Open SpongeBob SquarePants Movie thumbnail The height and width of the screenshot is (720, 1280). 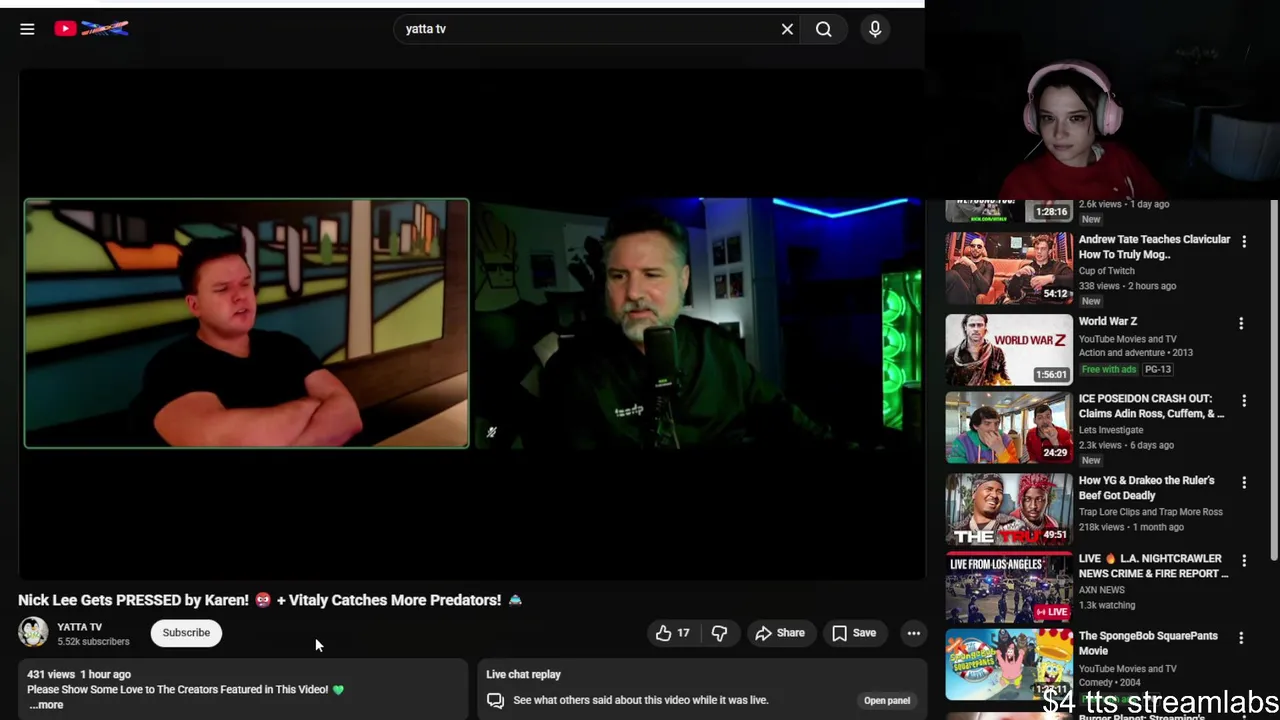1009,665
